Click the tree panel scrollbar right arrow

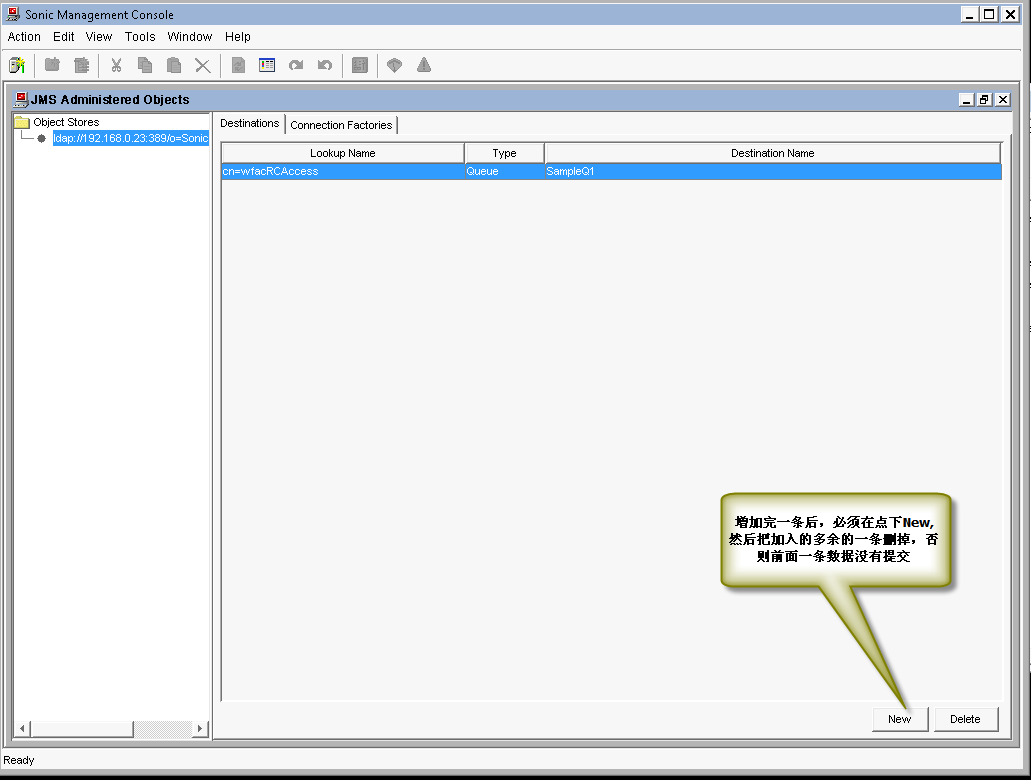pos(200,729)
